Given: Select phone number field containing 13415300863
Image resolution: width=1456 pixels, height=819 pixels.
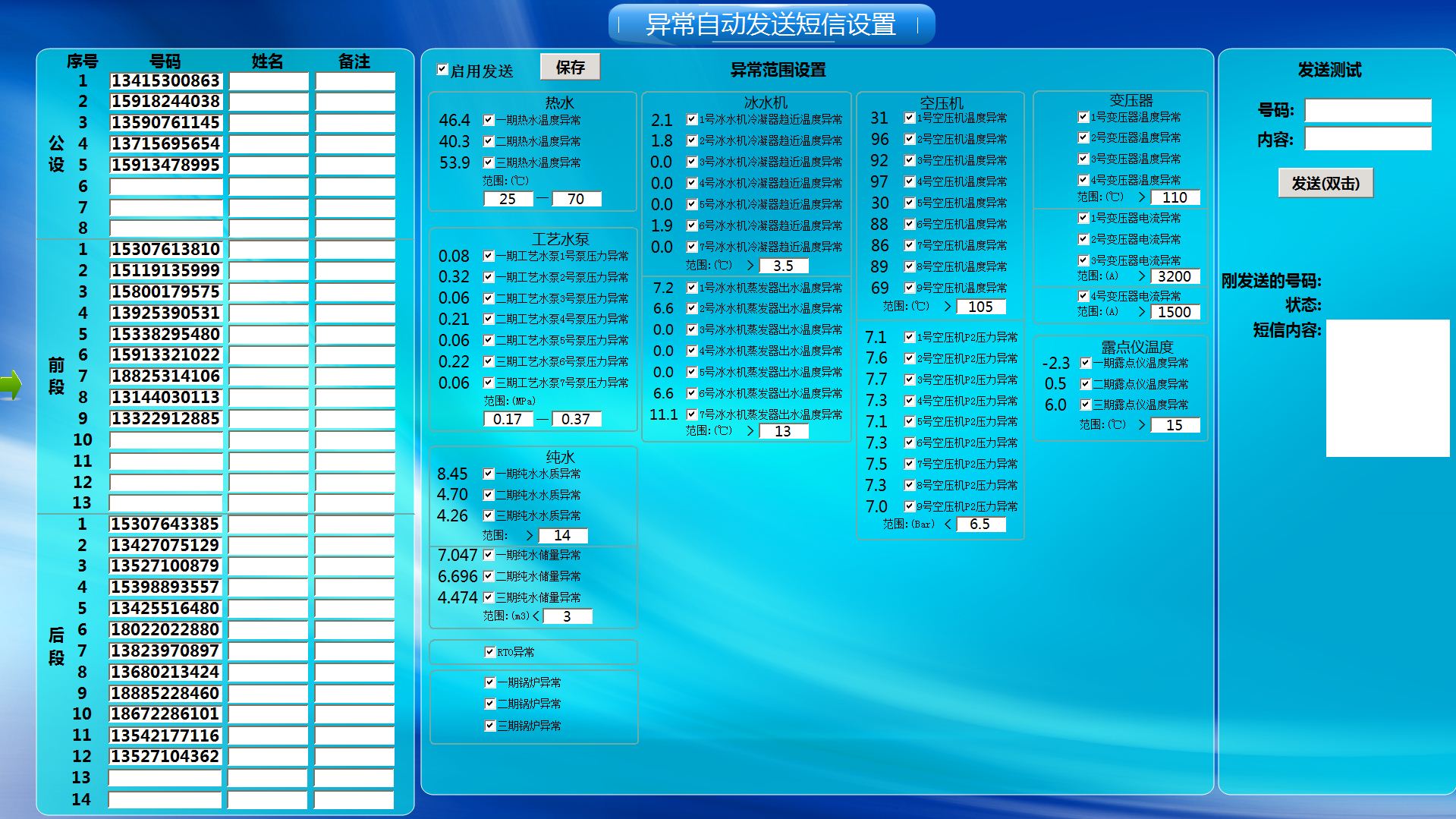Looking at the screenshot, I should pos(166,81).
